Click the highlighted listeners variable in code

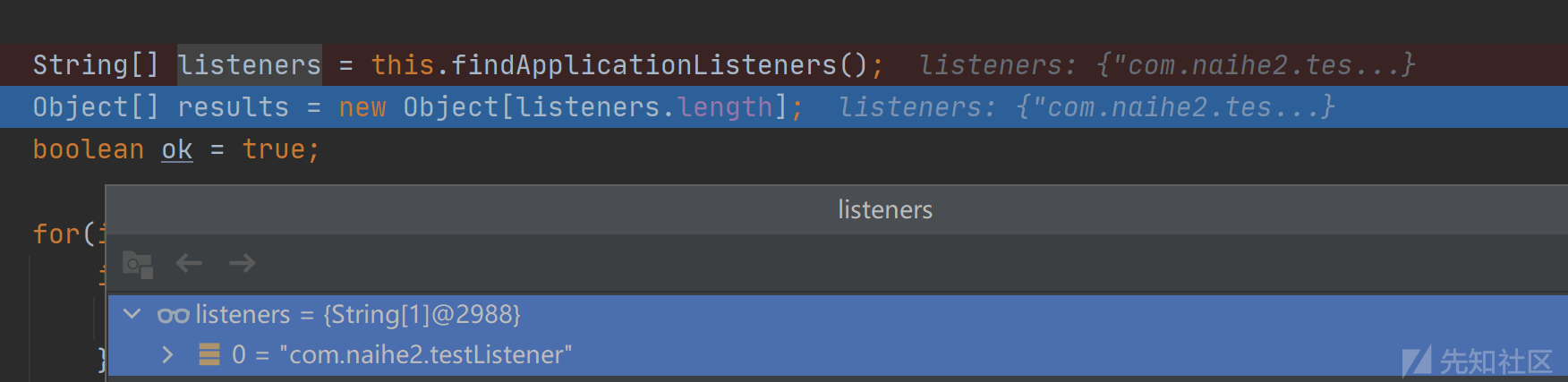(249, 64)
